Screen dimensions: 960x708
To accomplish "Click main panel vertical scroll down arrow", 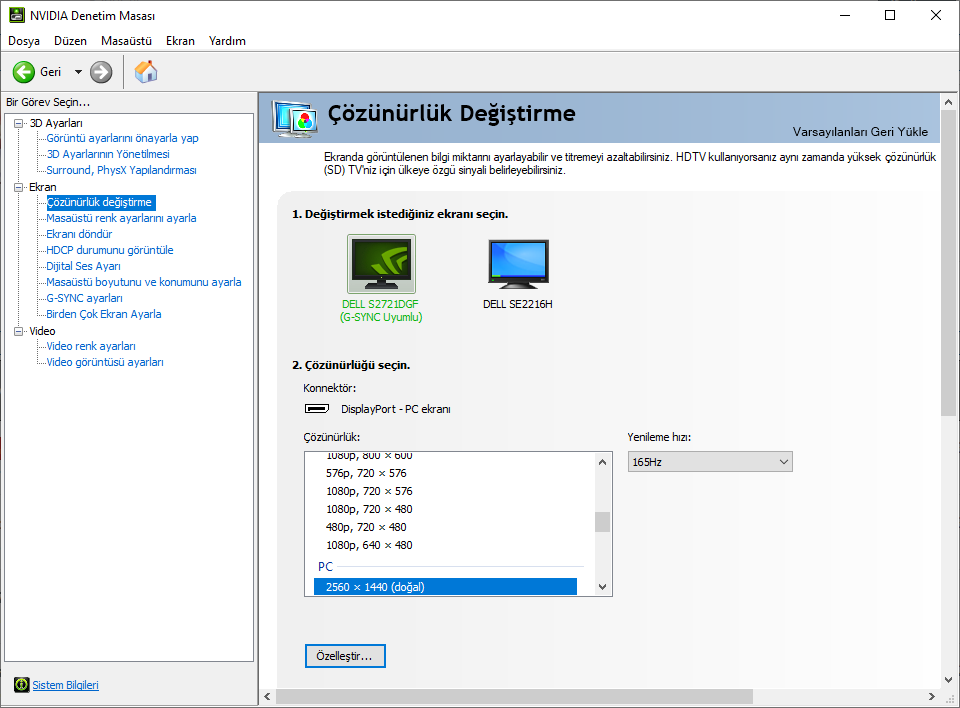I will pyautogui.click(x=948, y=679).
